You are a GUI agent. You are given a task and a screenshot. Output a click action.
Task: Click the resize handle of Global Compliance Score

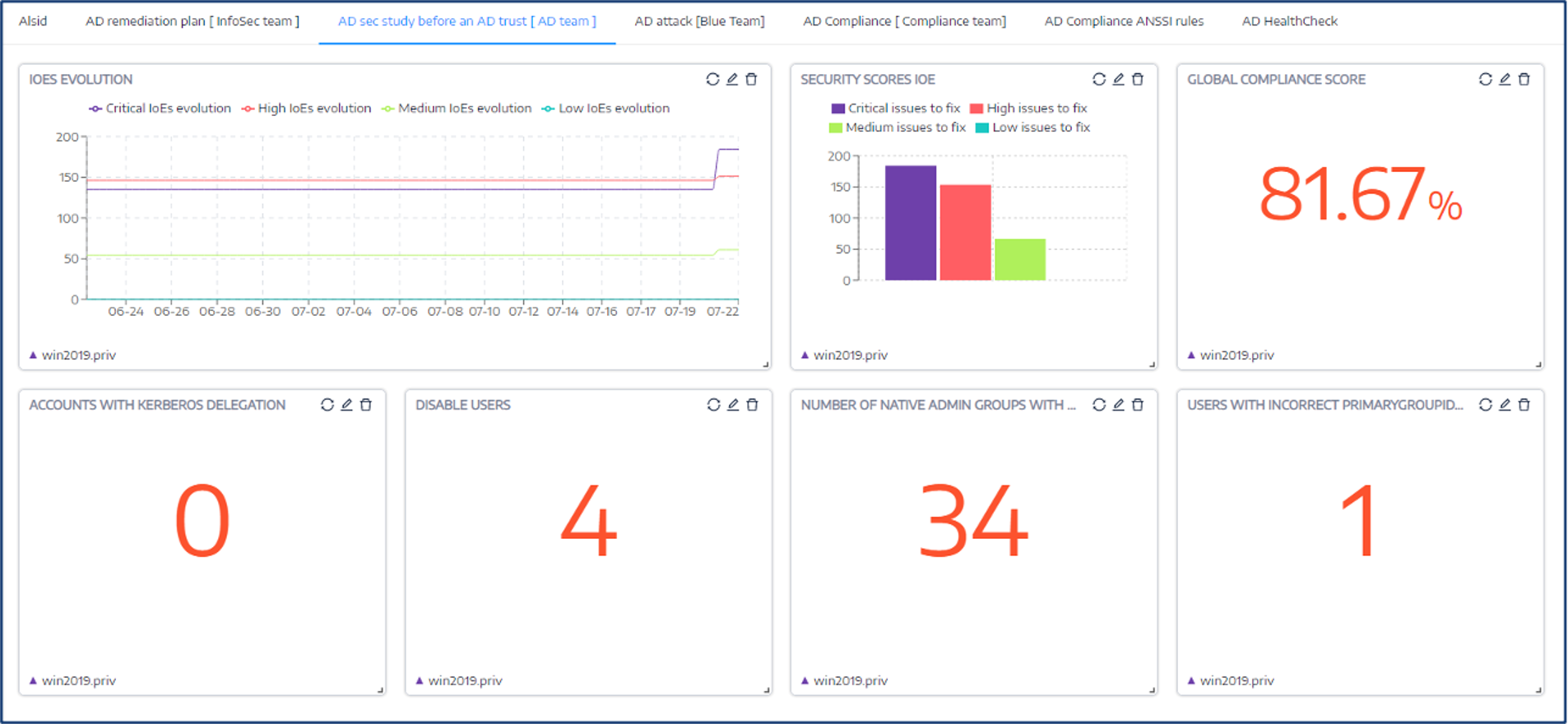click(x=1538, y=364)
